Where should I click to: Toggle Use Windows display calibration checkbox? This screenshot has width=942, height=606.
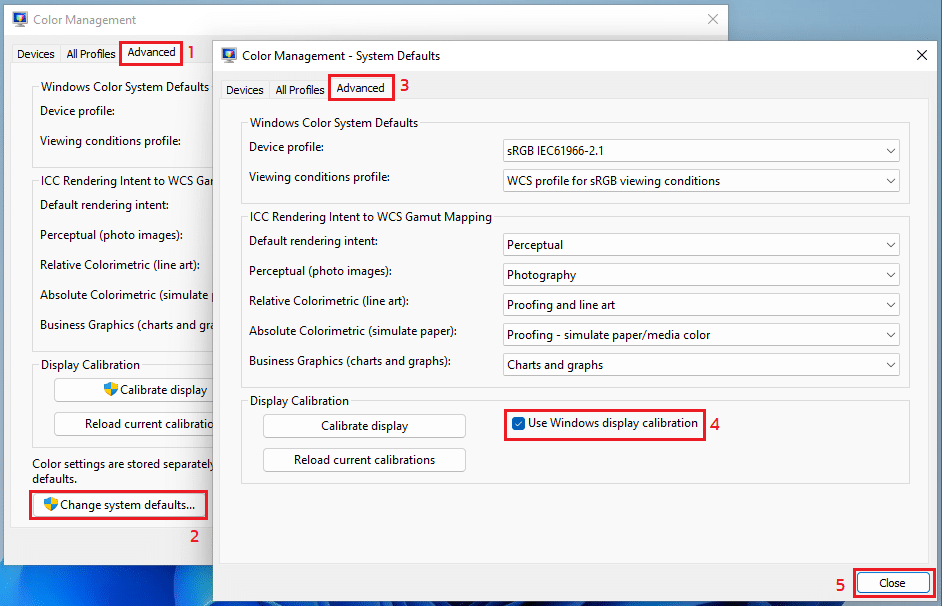tap(518, 423)
